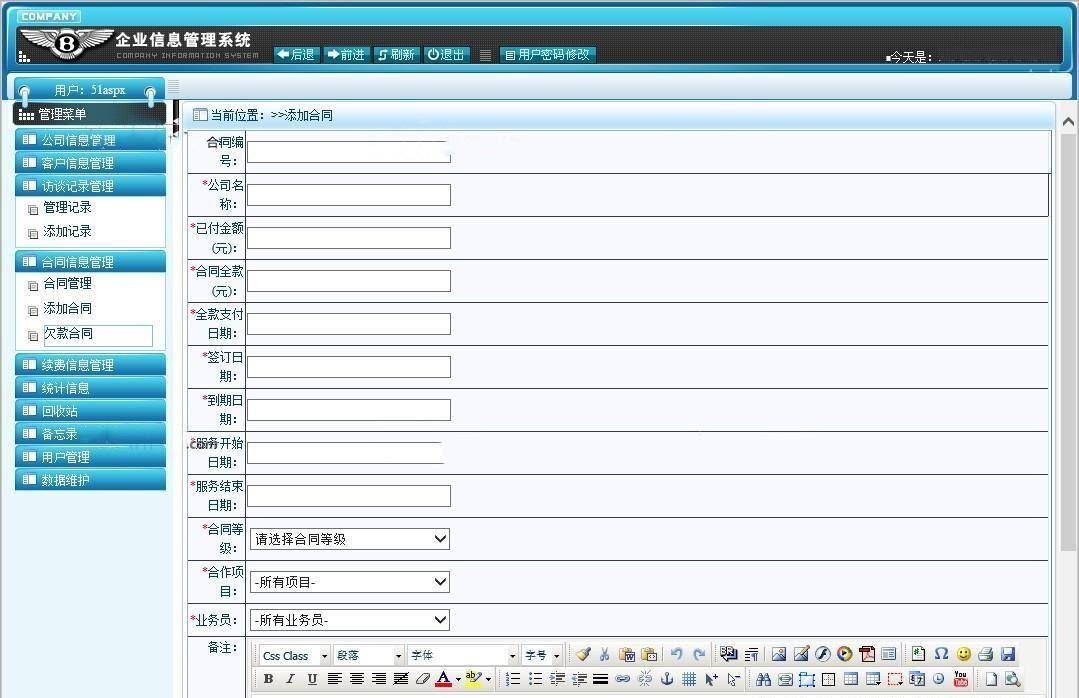1079x698 pixels.
Task: Open the font color picker arrow
Action: tap(458, 679)
